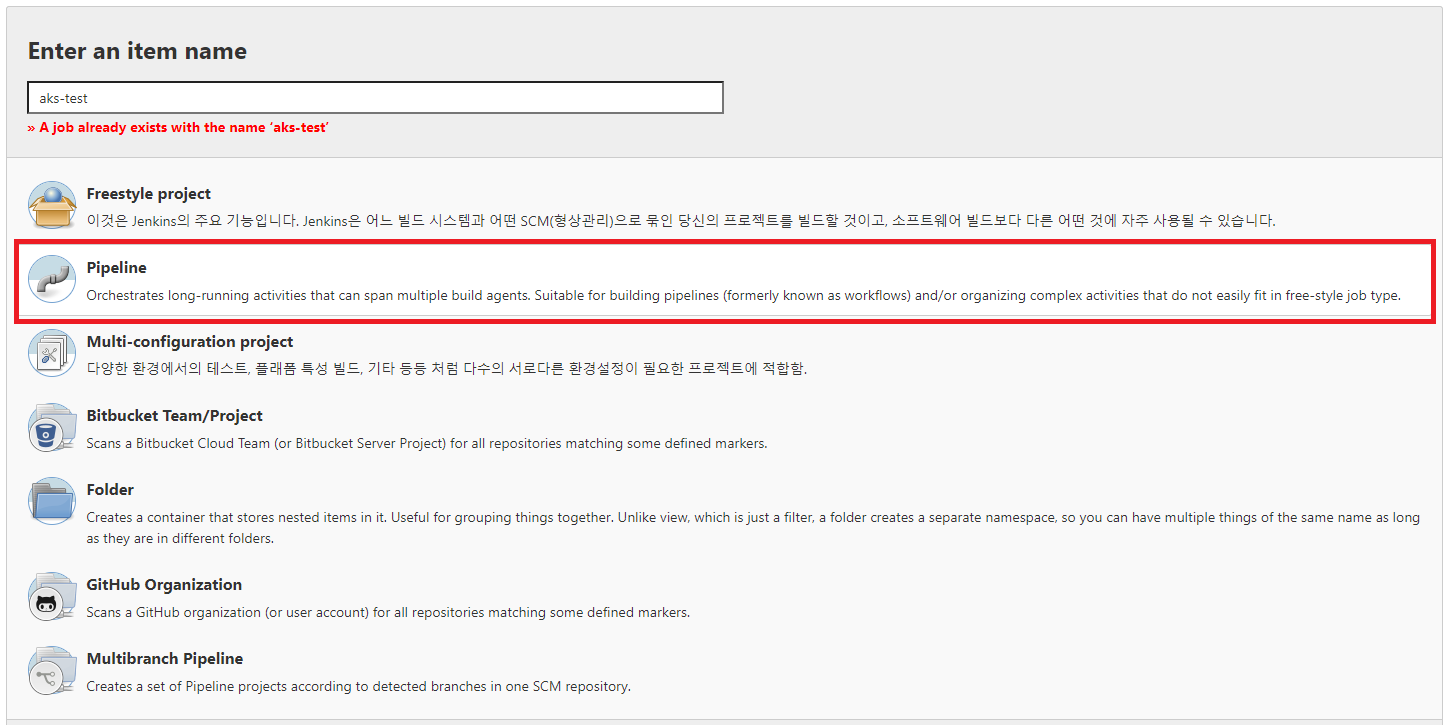Select the Freestyle project title
Image resolution: width=1451 pixels, height=725 pixels.
pos(149,194)
